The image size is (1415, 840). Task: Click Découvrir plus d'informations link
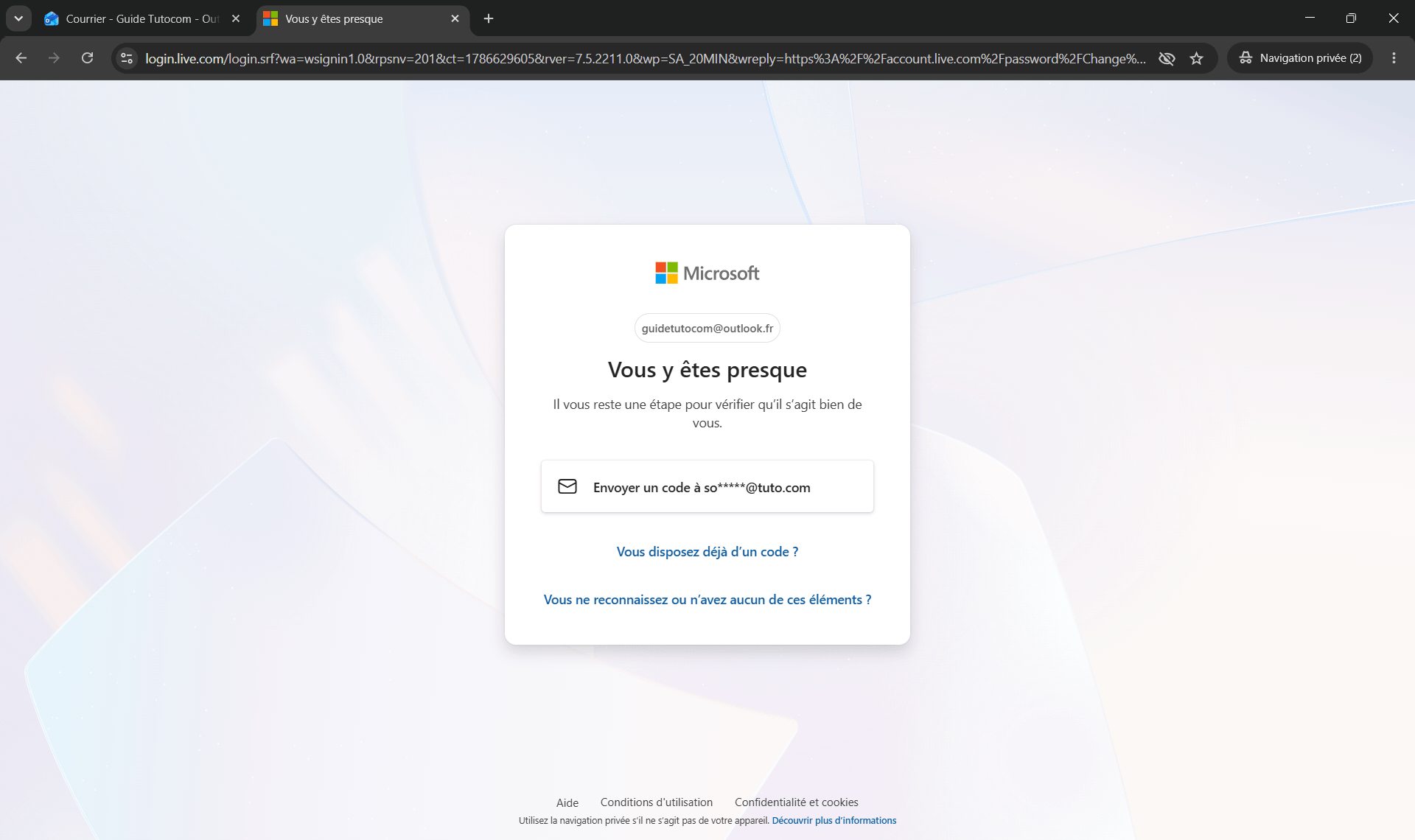[834, 821]
